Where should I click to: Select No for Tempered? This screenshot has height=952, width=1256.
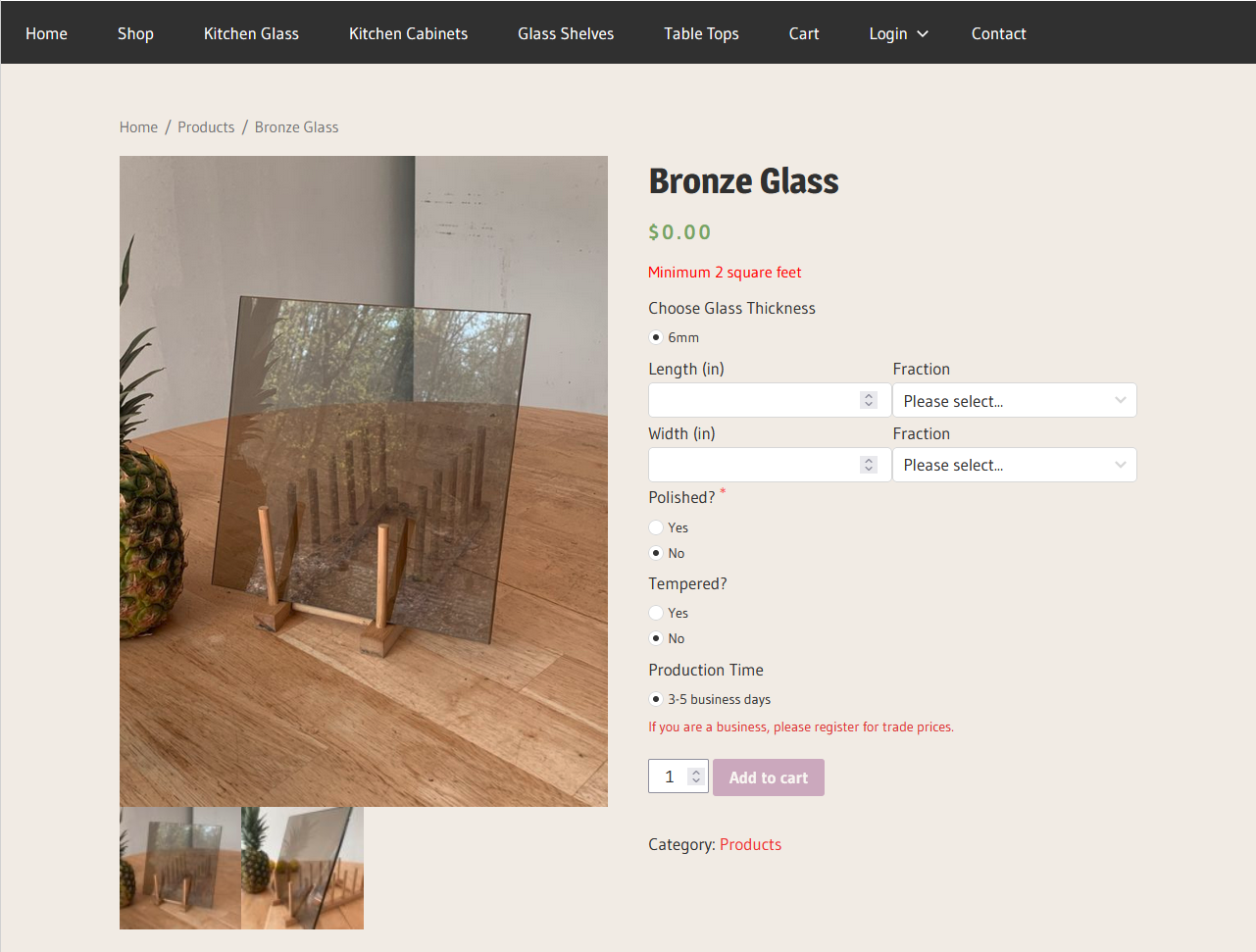tap(656, 638)
